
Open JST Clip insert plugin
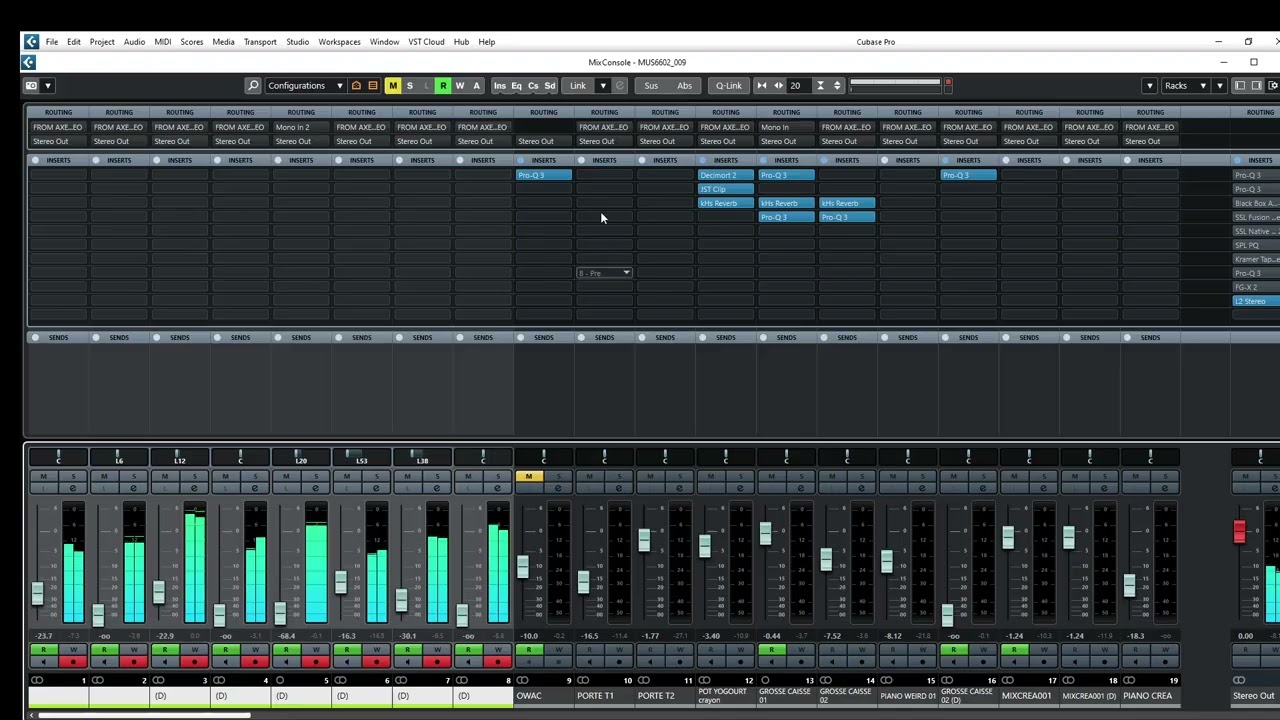click(x=725, y=189)
